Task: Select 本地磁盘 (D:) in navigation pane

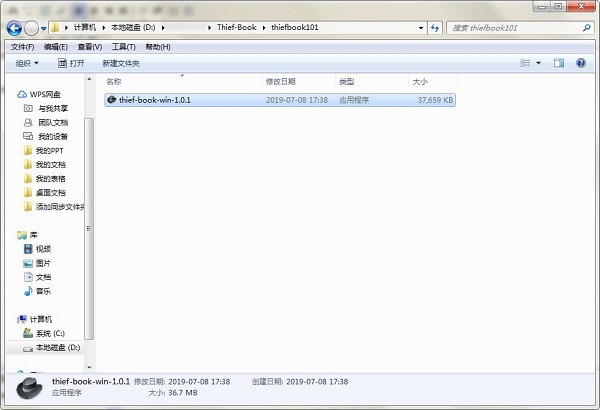Action: 57,347
